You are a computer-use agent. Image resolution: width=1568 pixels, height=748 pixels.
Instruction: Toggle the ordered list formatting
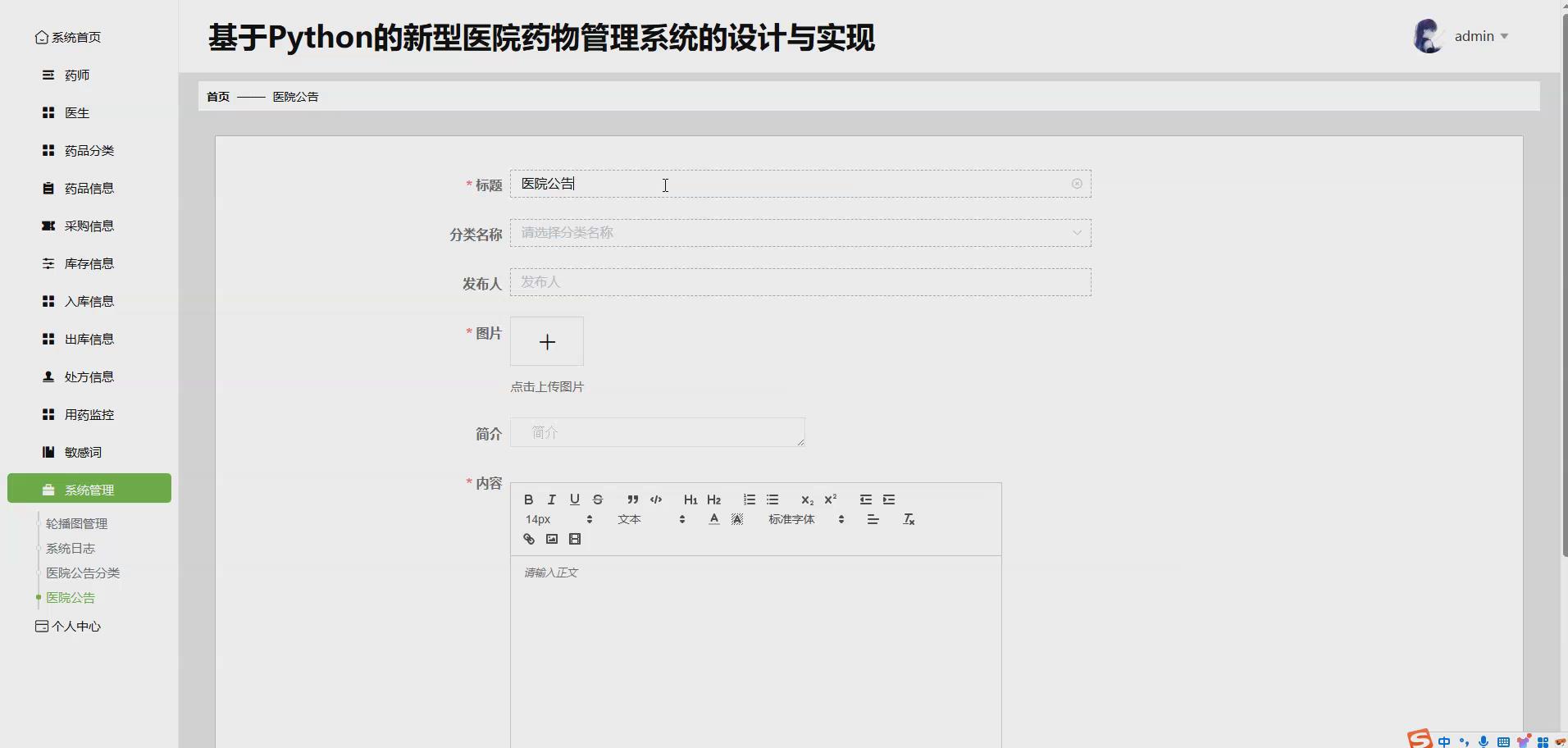750,499
